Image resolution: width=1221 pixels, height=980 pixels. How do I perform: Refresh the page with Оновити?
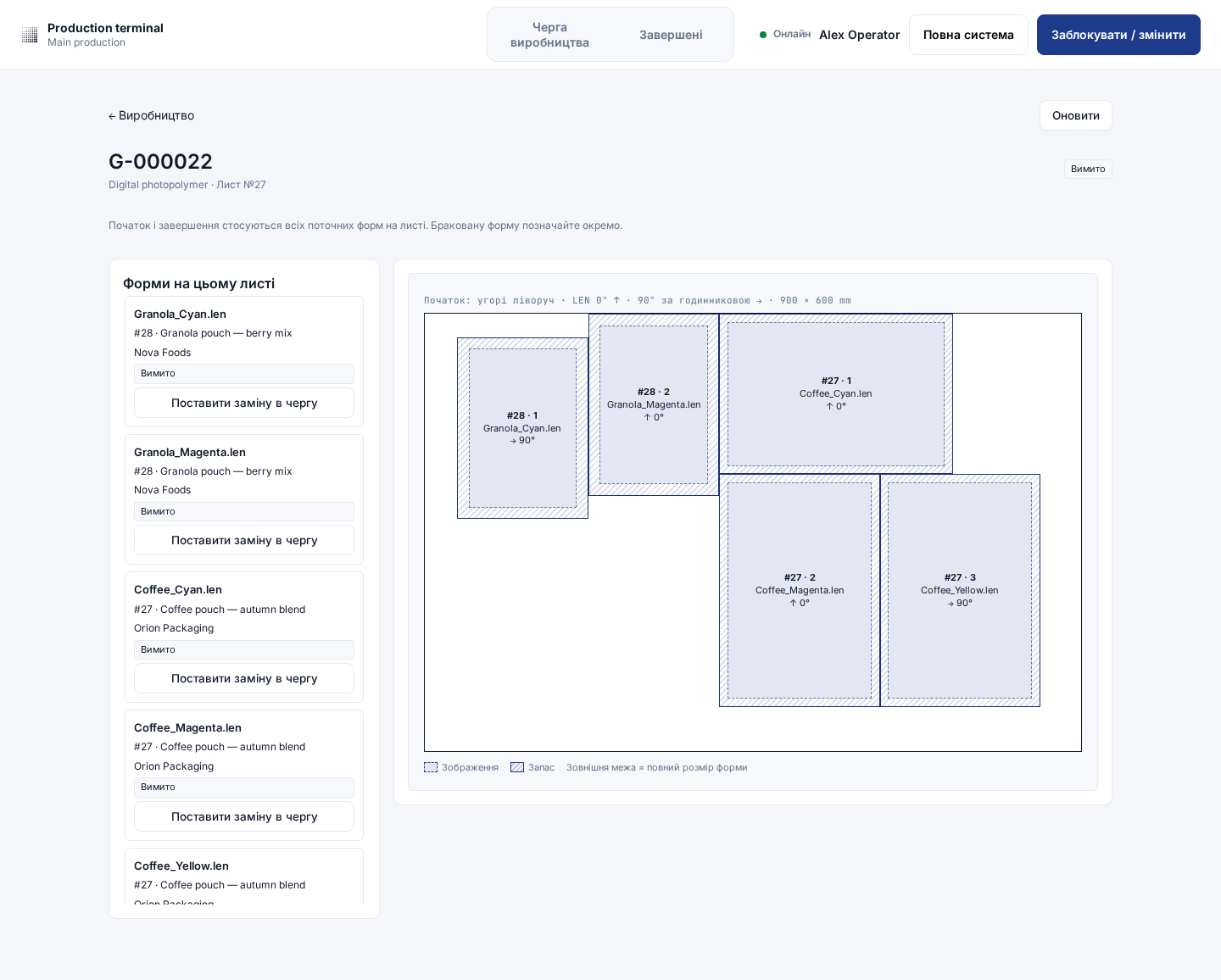(x=1076, y=115)
